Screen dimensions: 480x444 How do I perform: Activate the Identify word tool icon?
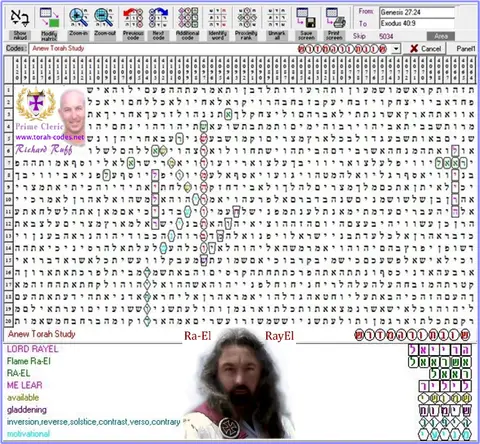coord(218,18)
